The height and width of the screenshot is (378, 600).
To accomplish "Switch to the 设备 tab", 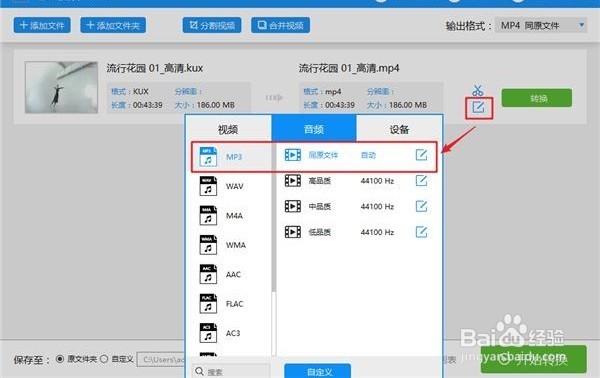I will [x=399, y=129].
